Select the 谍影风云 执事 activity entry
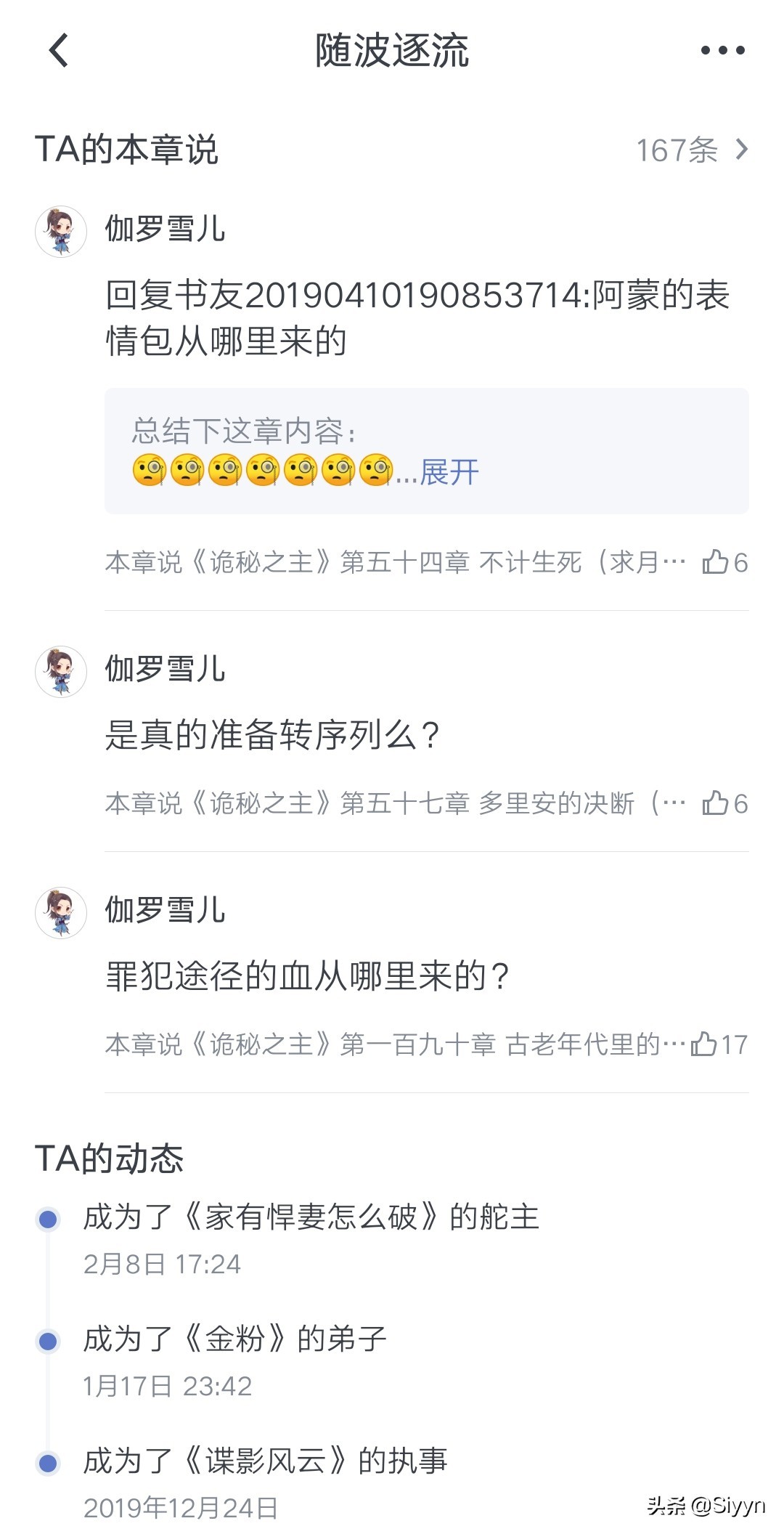Viewport: 784px width, 1534px height. pos(265,1461)
